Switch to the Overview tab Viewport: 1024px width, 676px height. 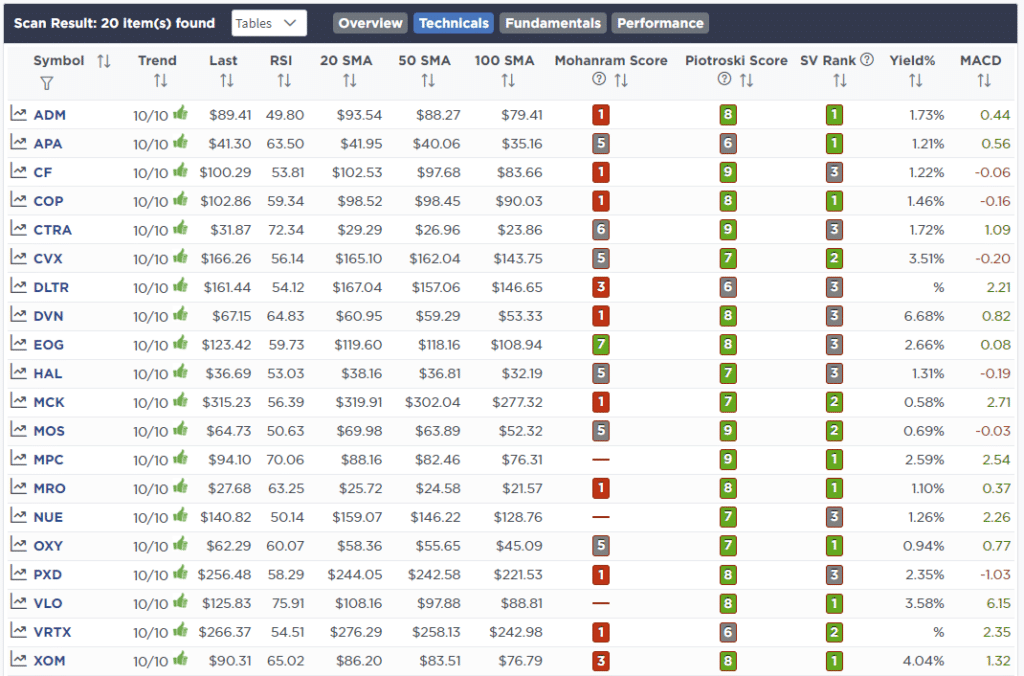point(370,24)
